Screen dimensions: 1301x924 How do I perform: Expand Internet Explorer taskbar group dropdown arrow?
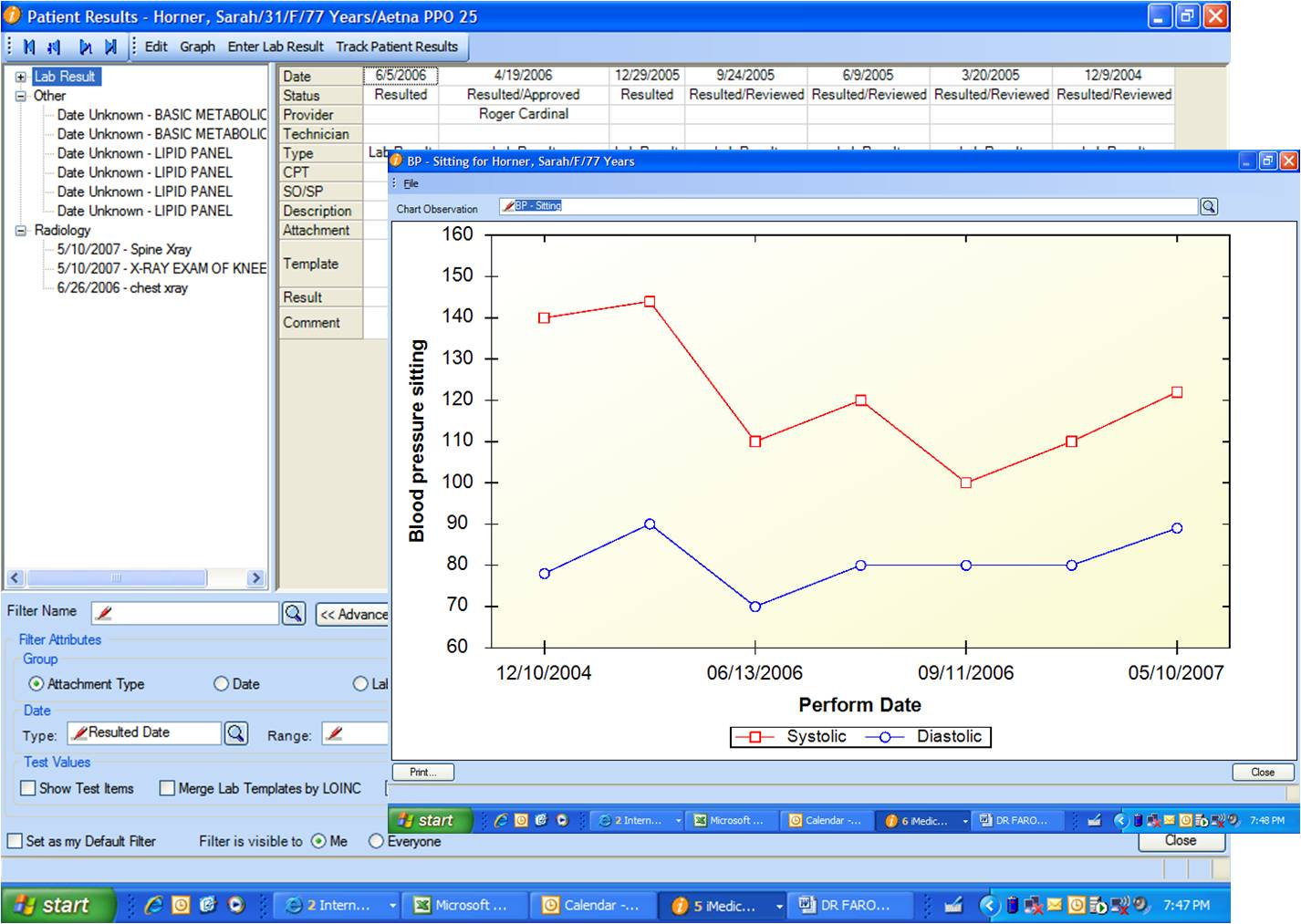click(392, 906)
